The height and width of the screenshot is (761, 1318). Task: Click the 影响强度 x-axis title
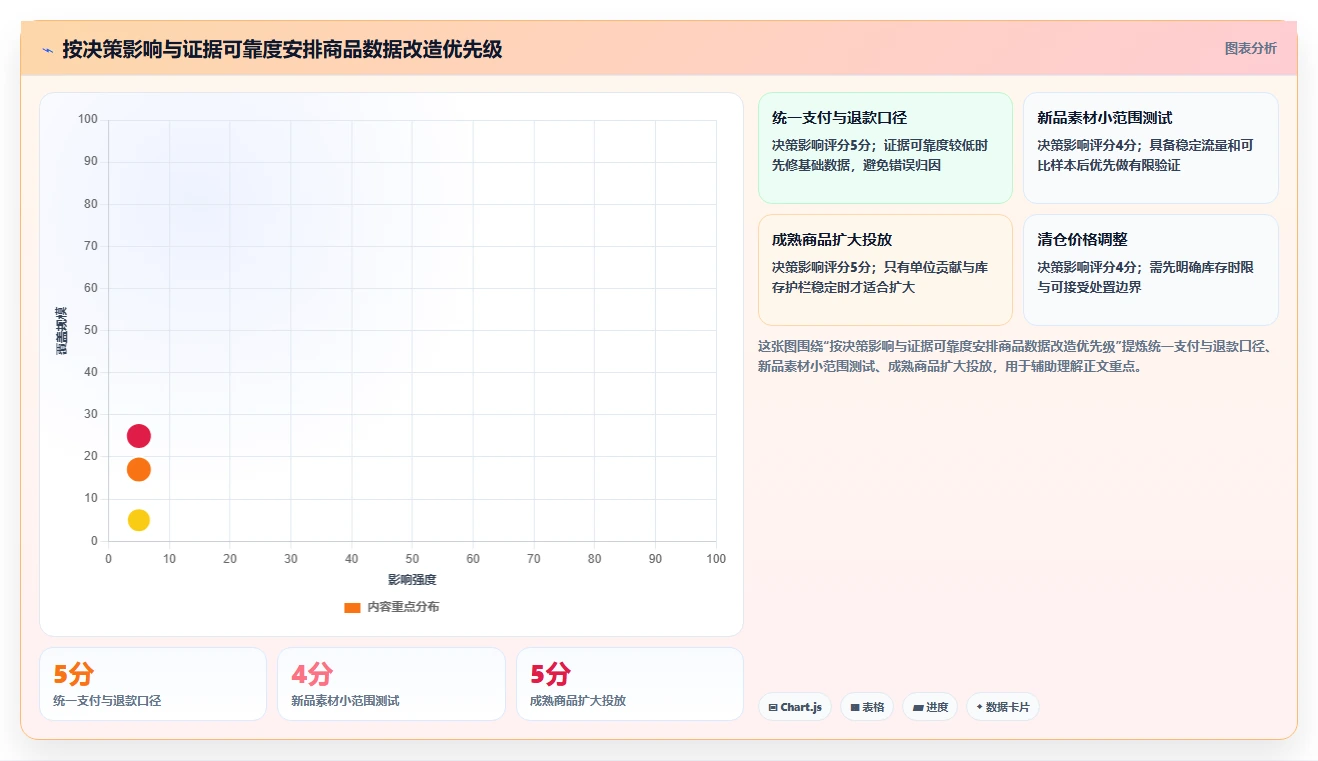pos(412,580)
